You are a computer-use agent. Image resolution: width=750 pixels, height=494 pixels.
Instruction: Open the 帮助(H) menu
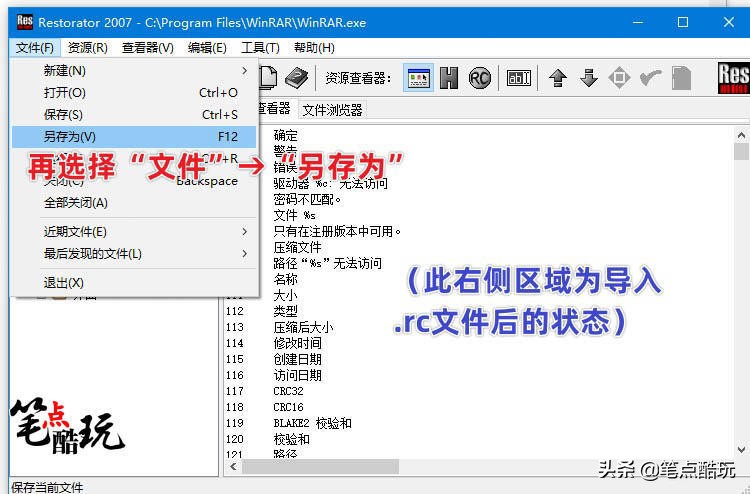[314, 48]
